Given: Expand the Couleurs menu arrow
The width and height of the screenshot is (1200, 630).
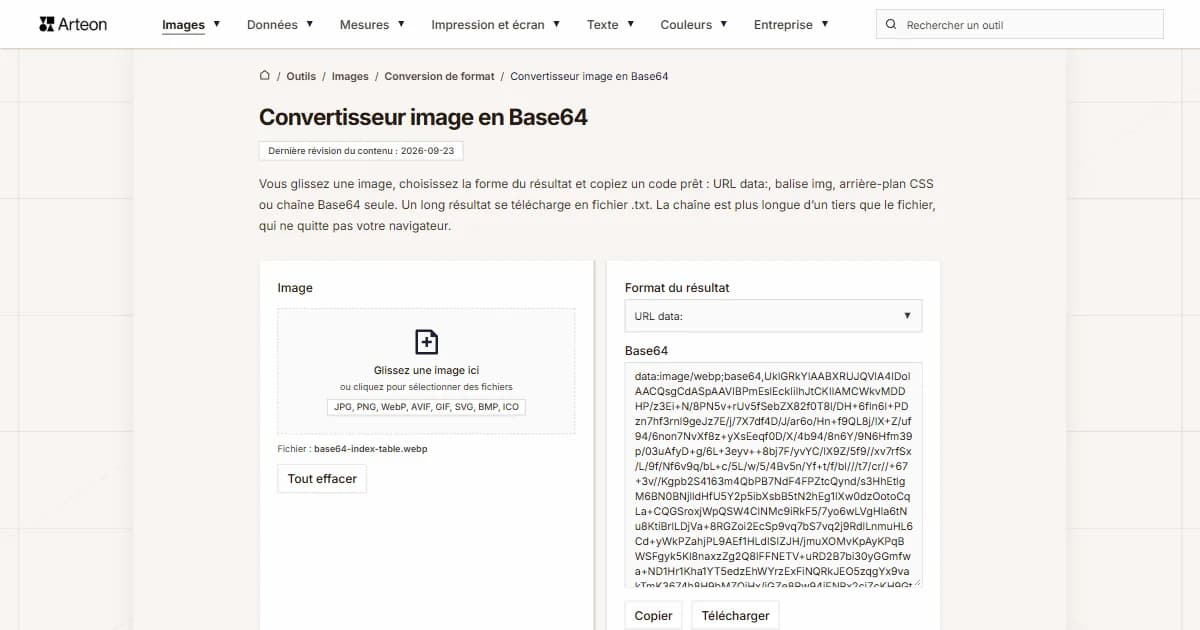Looking at the screenshot, I should (x=724, y=24).
